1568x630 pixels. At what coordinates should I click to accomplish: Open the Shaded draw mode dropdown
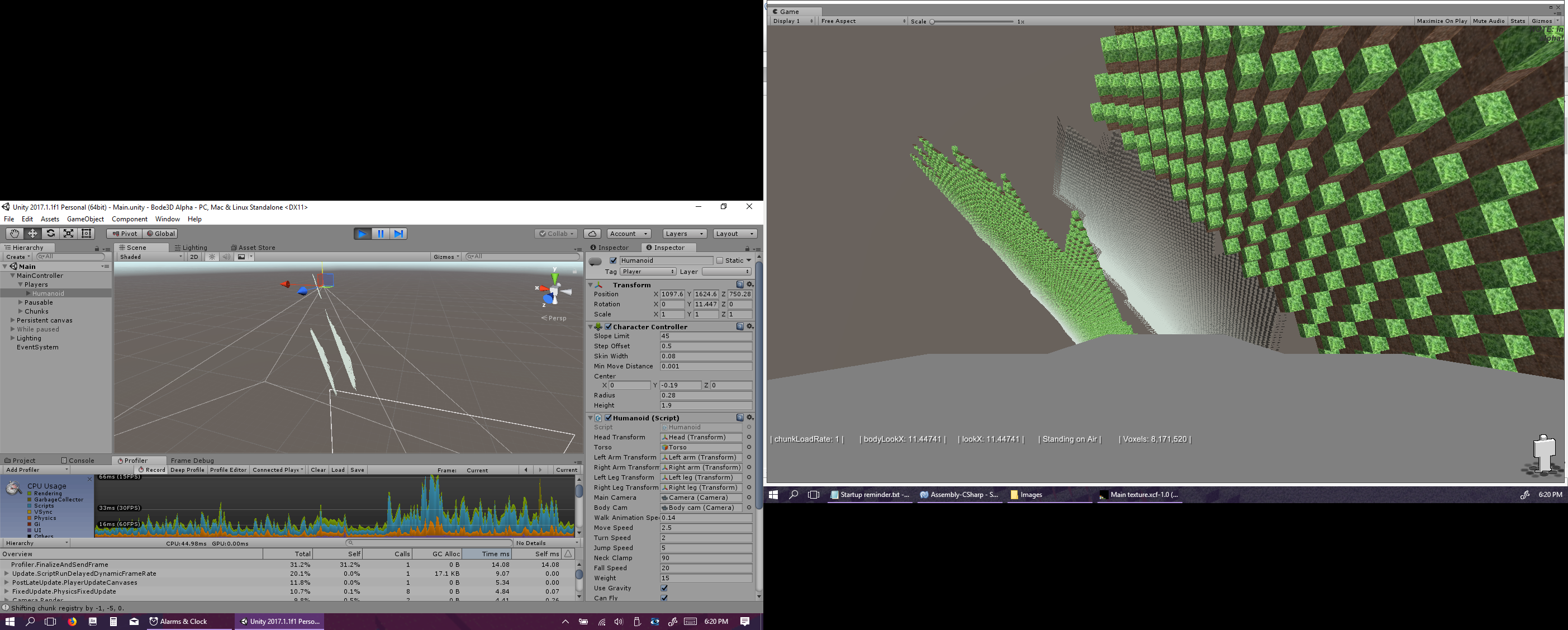point(150,257)
